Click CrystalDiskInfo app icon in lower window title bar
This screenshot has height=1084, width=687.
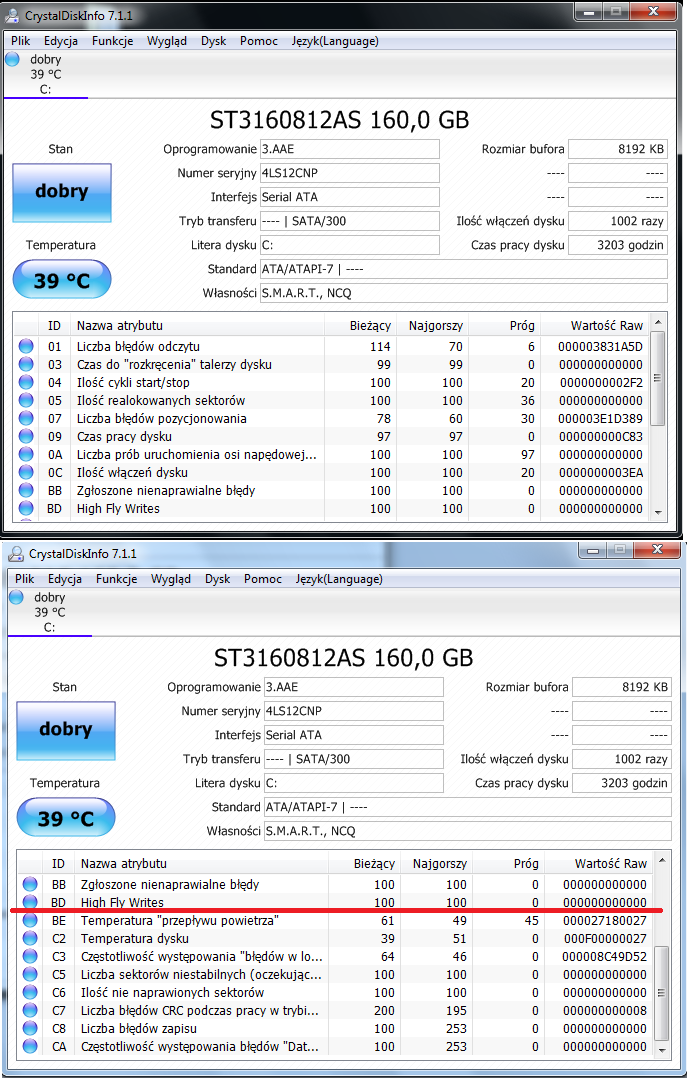(15, 553)
